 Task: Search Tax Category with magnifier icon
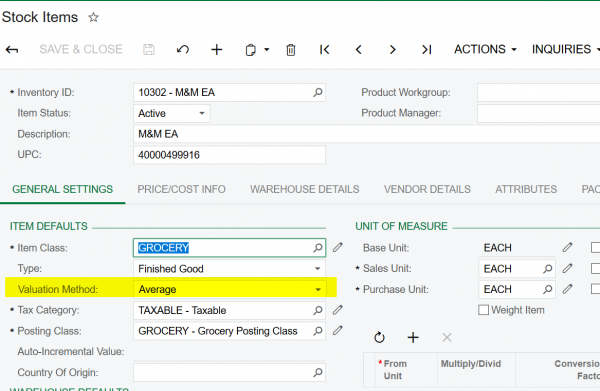[x=318, y=310]
